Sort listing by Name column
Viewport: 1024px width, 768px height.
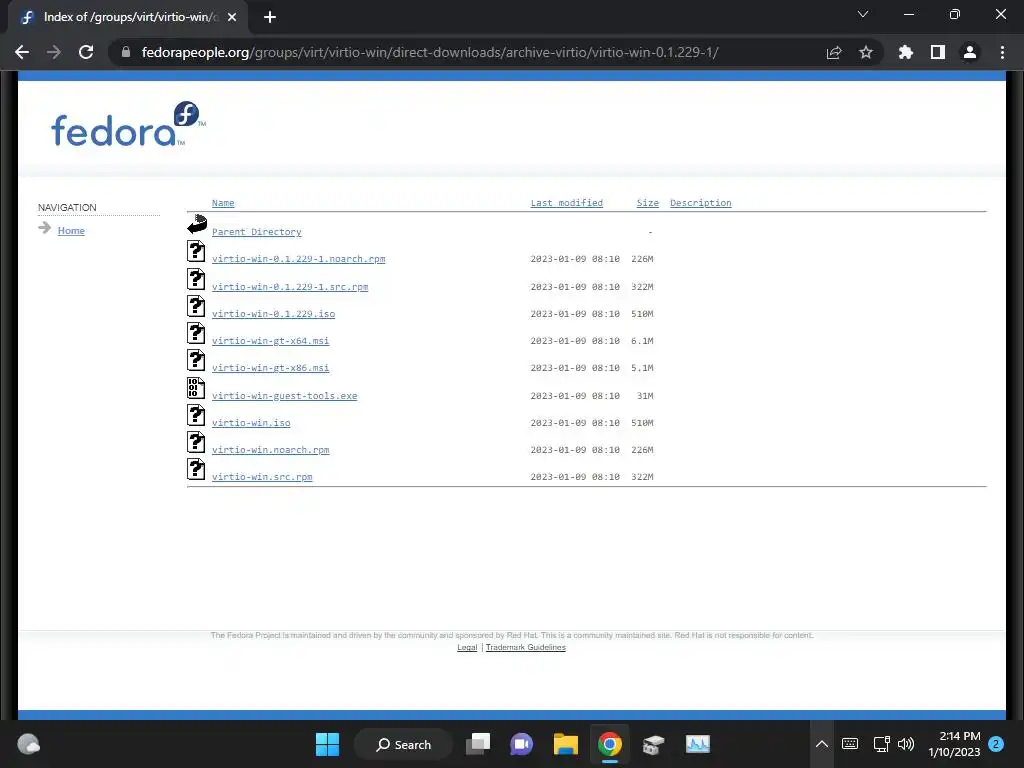[223, 203]
